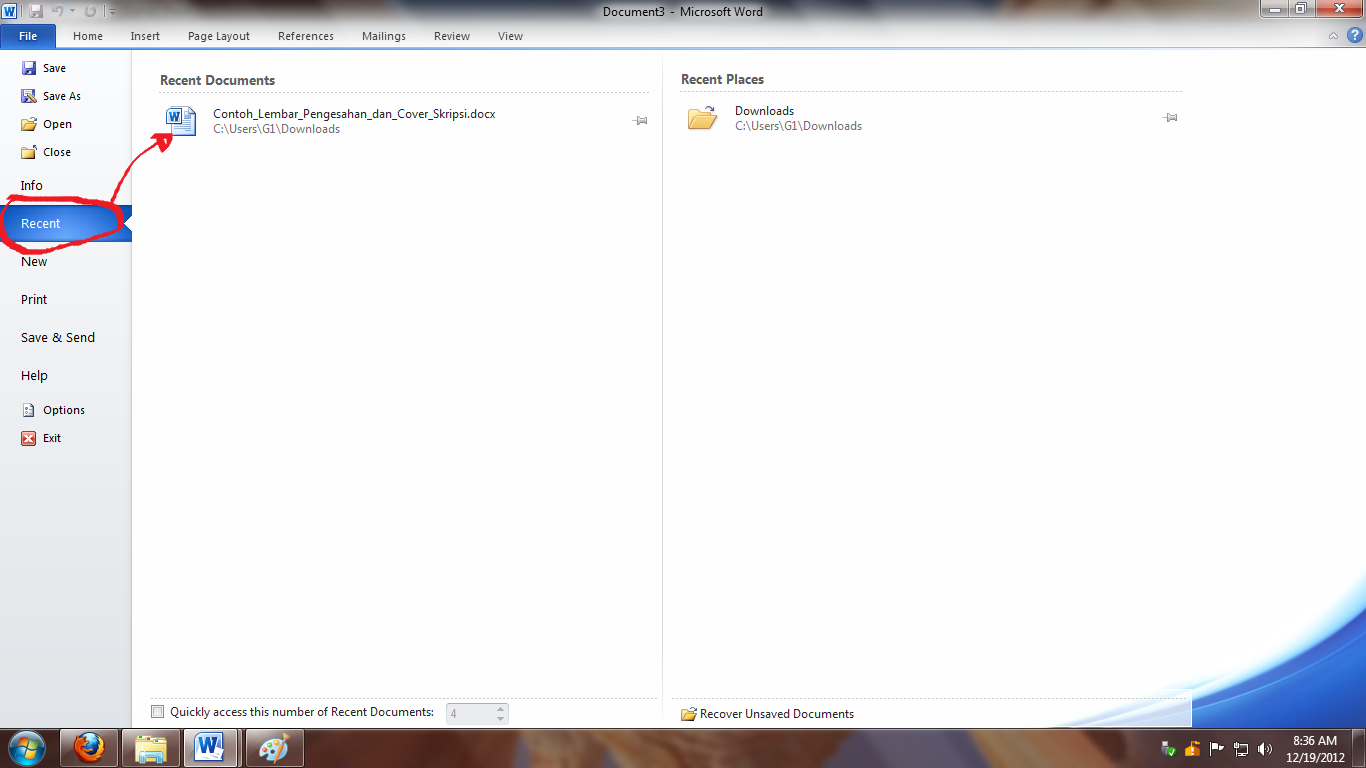This screenshot has width=1366, height=768.
Task: Increase the recent documents count with up arrow
Action: tap(501, 709)
